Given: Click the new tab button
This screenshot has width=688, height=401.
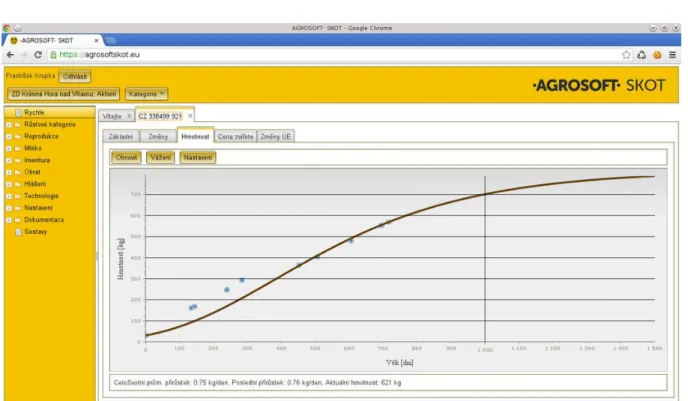Looking at the screenshot, I should point(111,40).
